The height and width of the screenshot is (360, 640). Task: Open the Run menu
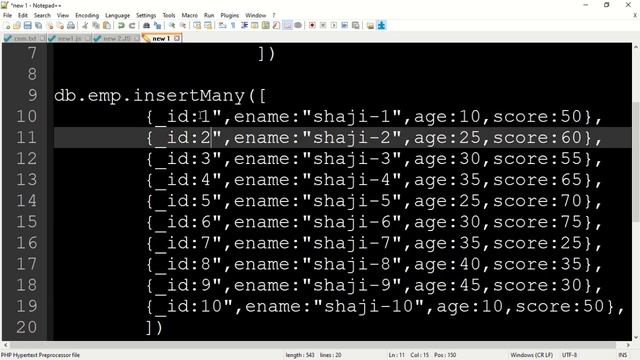click(209, 15)
